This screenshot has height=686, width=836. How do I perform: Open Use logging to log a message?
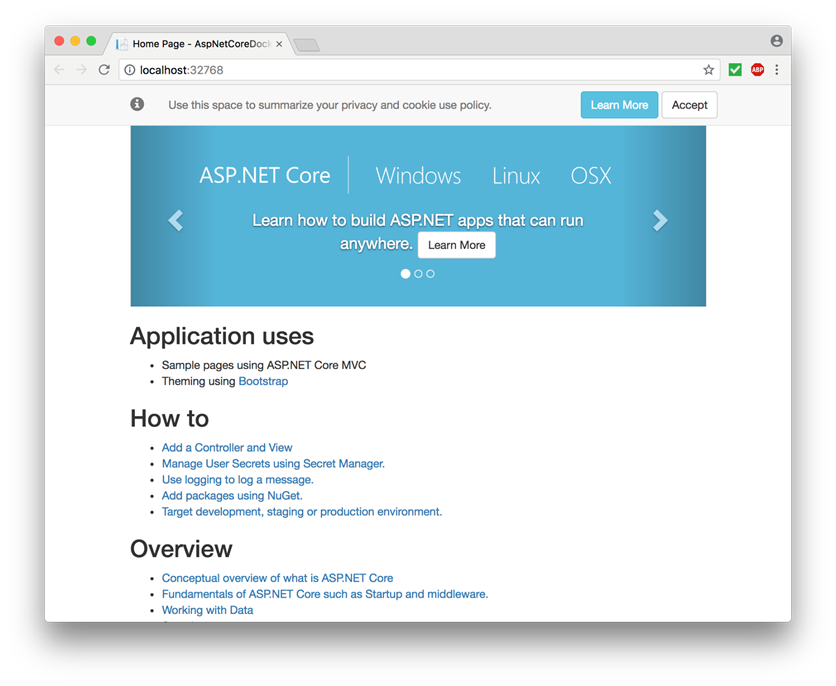pyautogui.click(x=238, y=480)
